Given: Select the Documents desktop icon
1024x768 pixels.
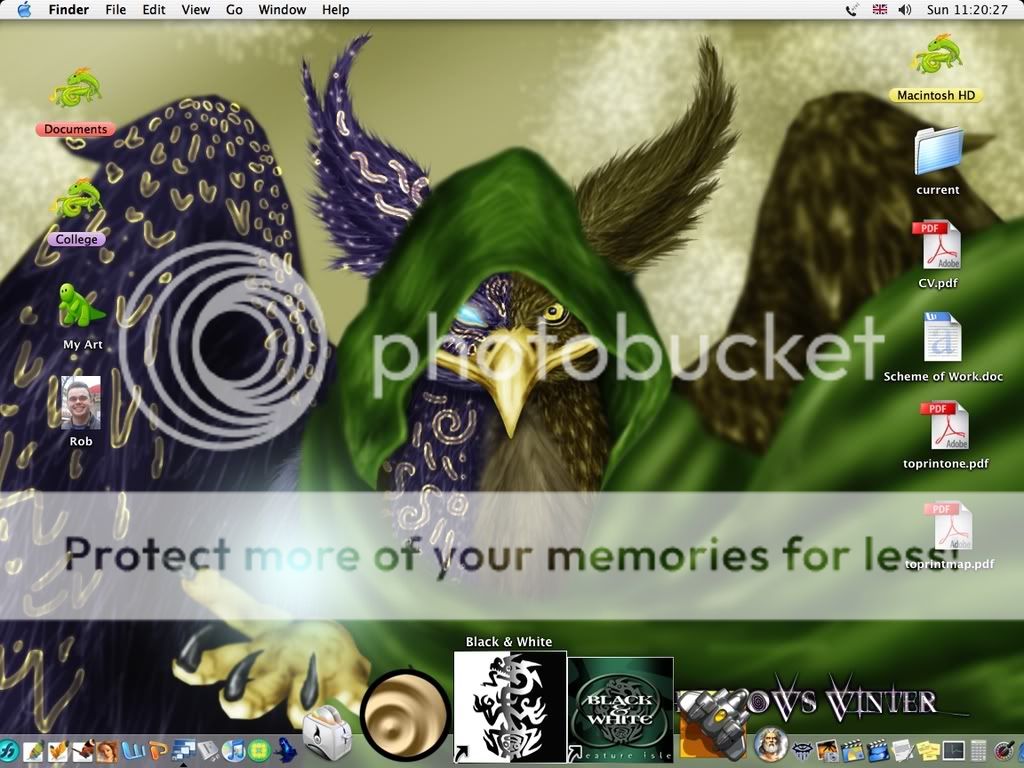Looking at the screenshot, I should point(76,91).
